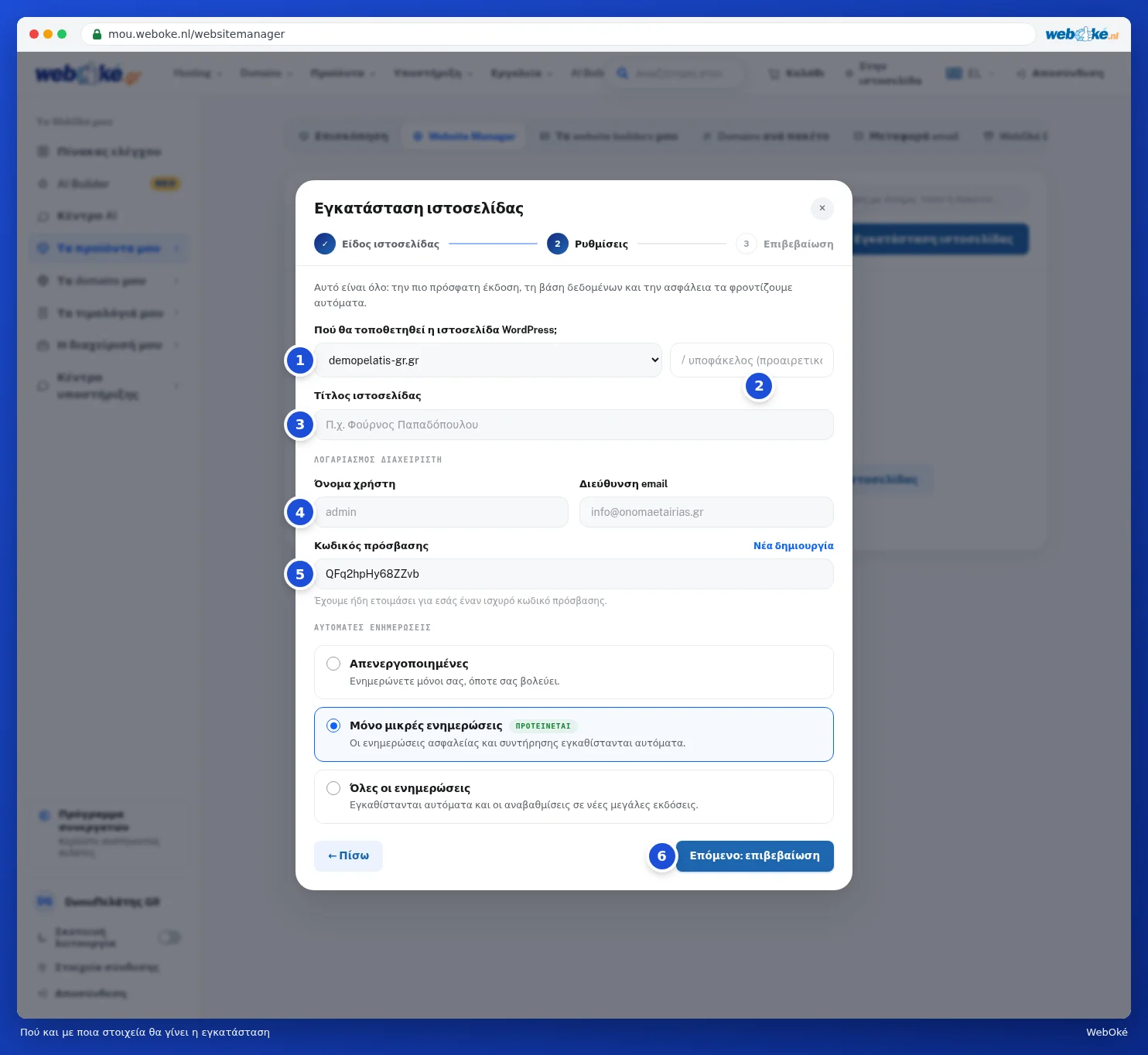Click the Όνομα χρήστη admin field
1148x1055 pixels.
441,512
